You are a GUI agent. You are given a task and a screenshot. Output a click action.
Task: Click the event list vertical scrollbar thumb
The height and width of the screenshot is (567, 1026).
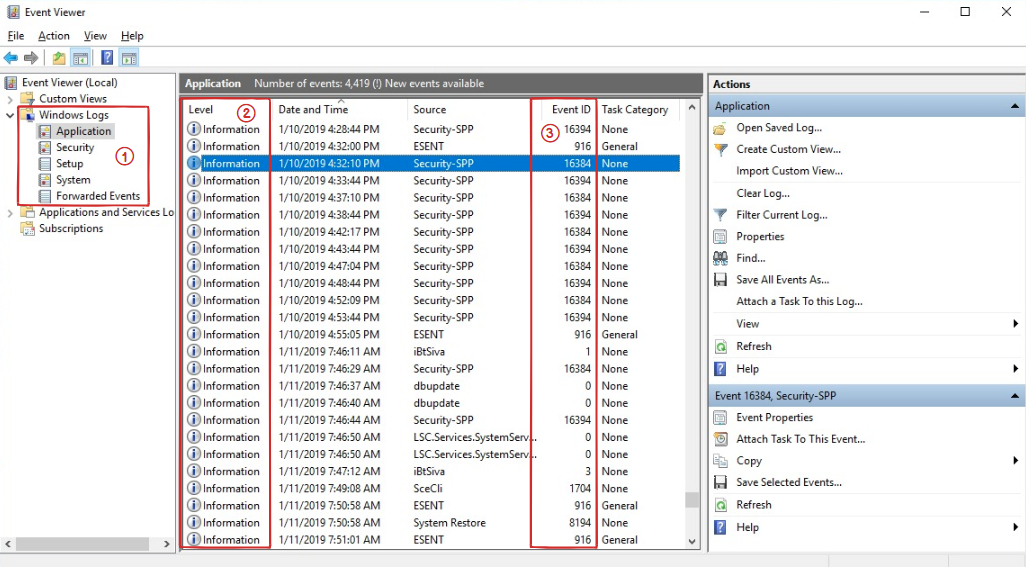692,500
